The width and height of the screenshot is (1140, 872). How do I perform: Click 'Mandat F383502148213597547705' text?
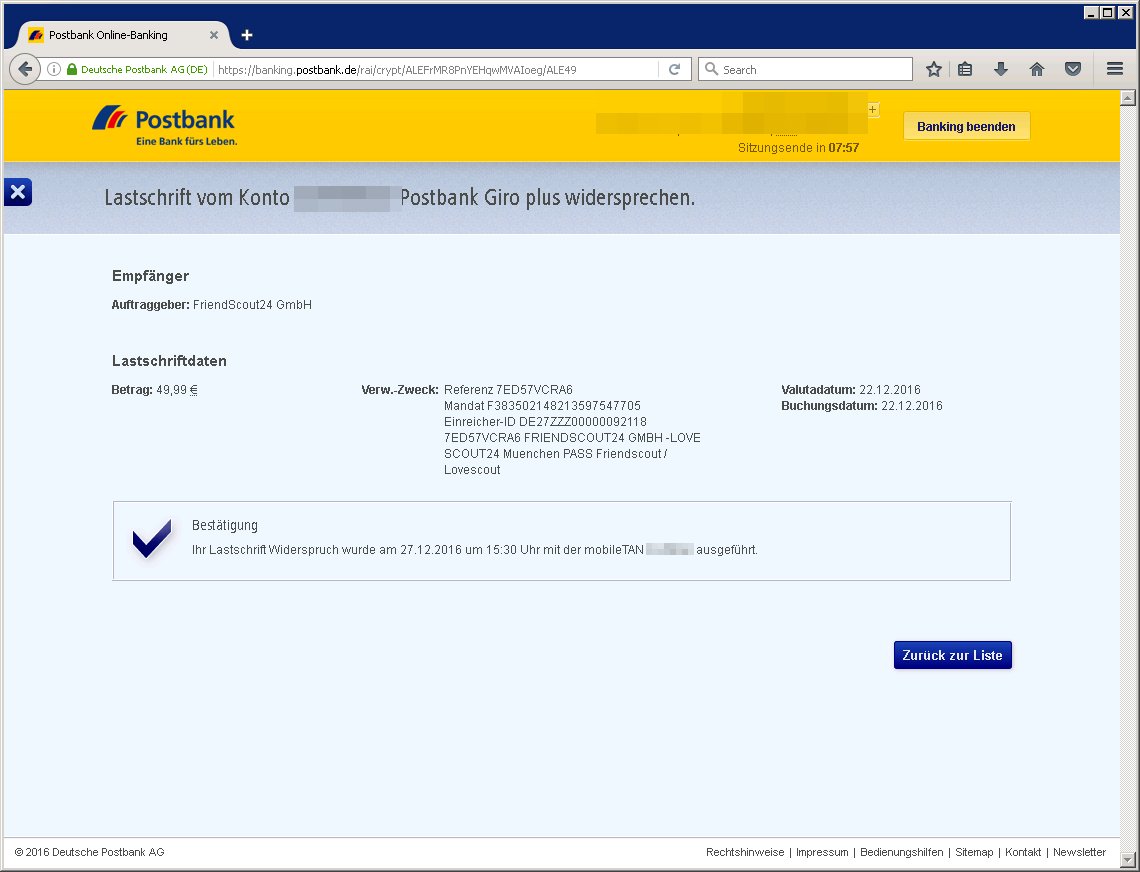(x=542, y=406)
